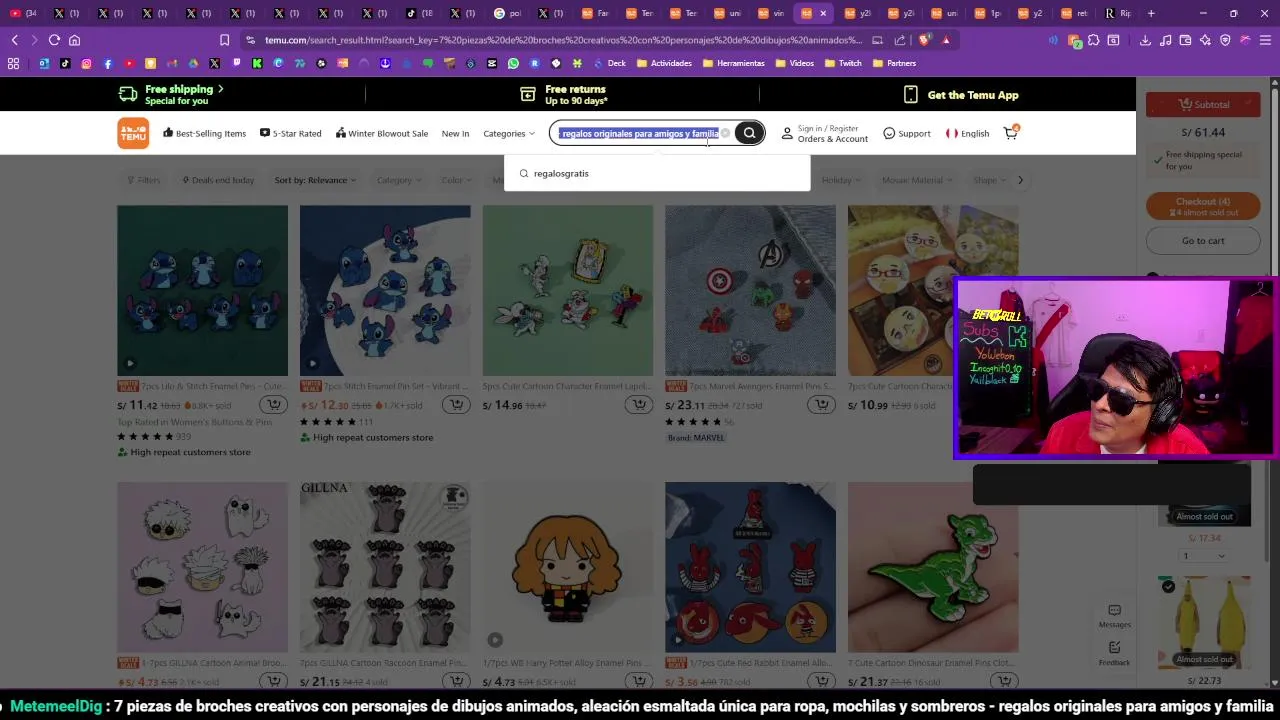This screenshot has height=720, width=1280.
Task: Open the Free returns banner
Action: click(x=564, y=95)
